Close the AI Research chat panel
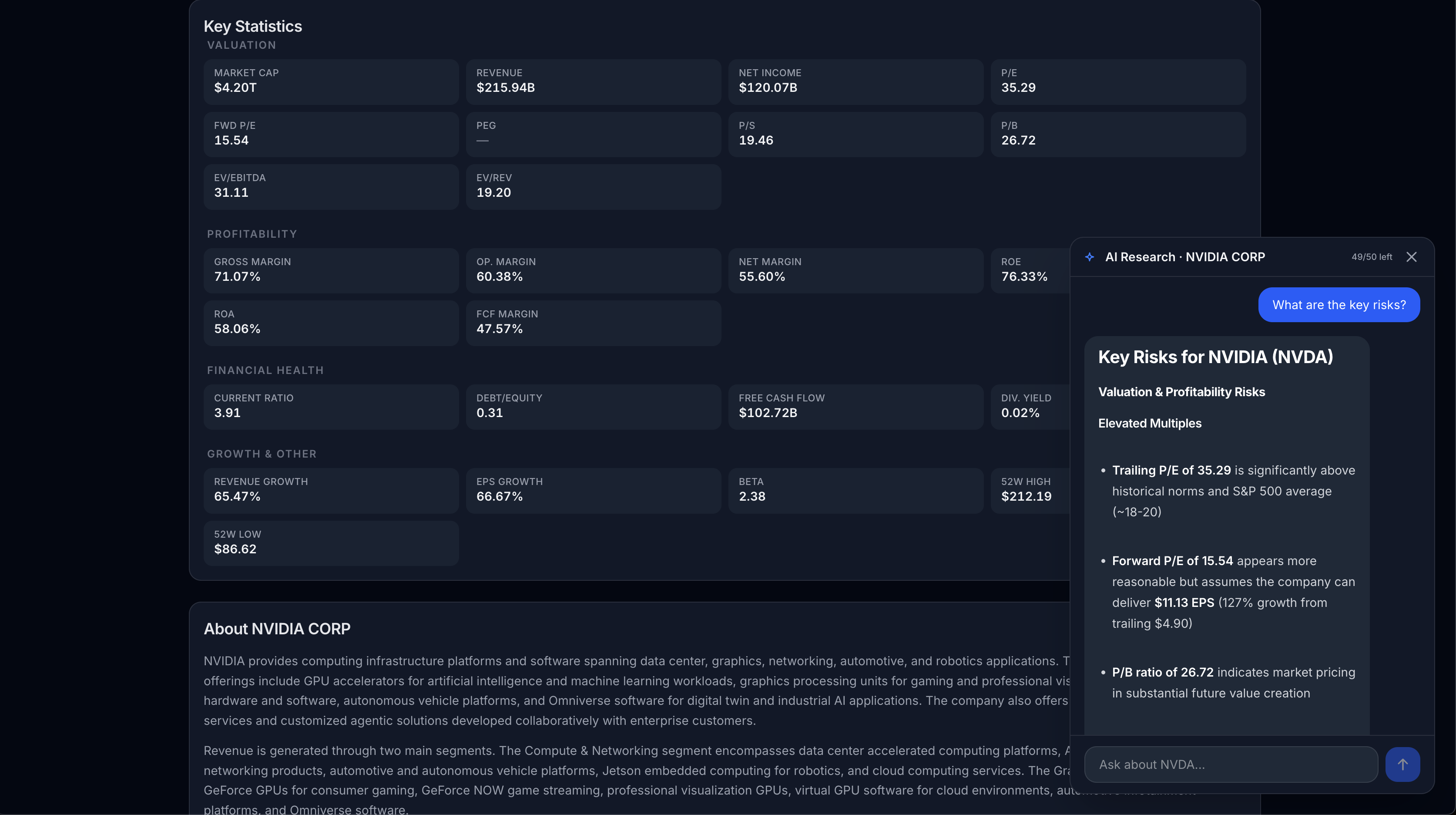 [1411, 257]
